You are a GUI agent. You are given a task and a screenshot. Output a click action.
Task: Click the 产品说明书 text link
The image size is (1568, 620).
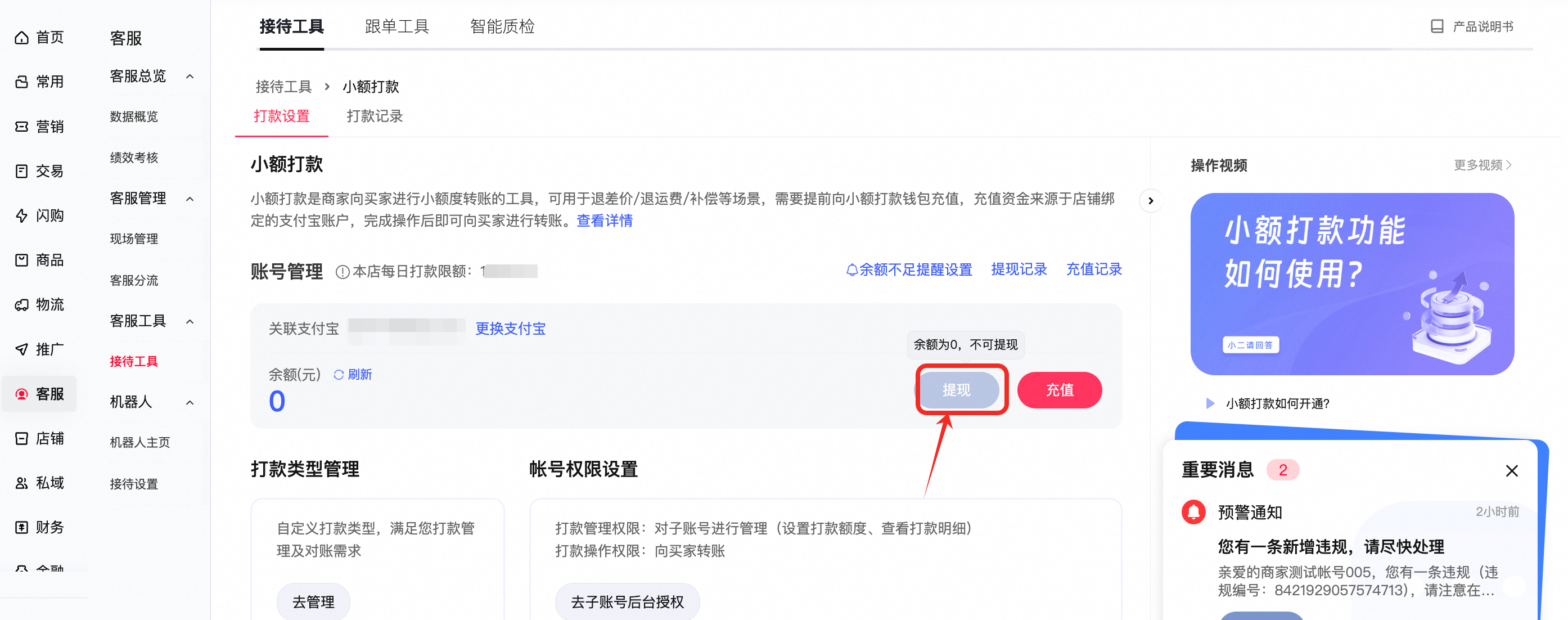click(1483, 27)
